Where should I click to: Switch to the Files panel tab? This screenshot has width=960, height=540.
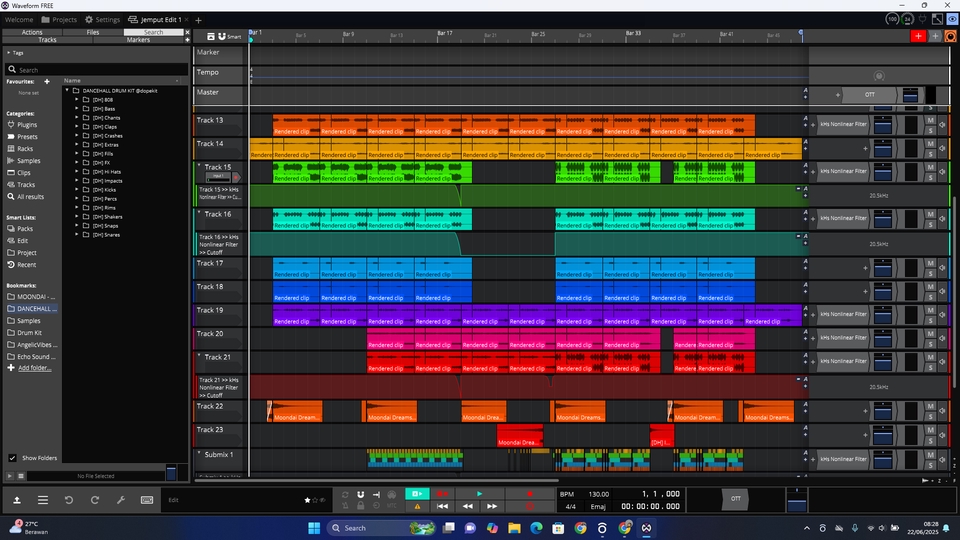coord(92,32)
